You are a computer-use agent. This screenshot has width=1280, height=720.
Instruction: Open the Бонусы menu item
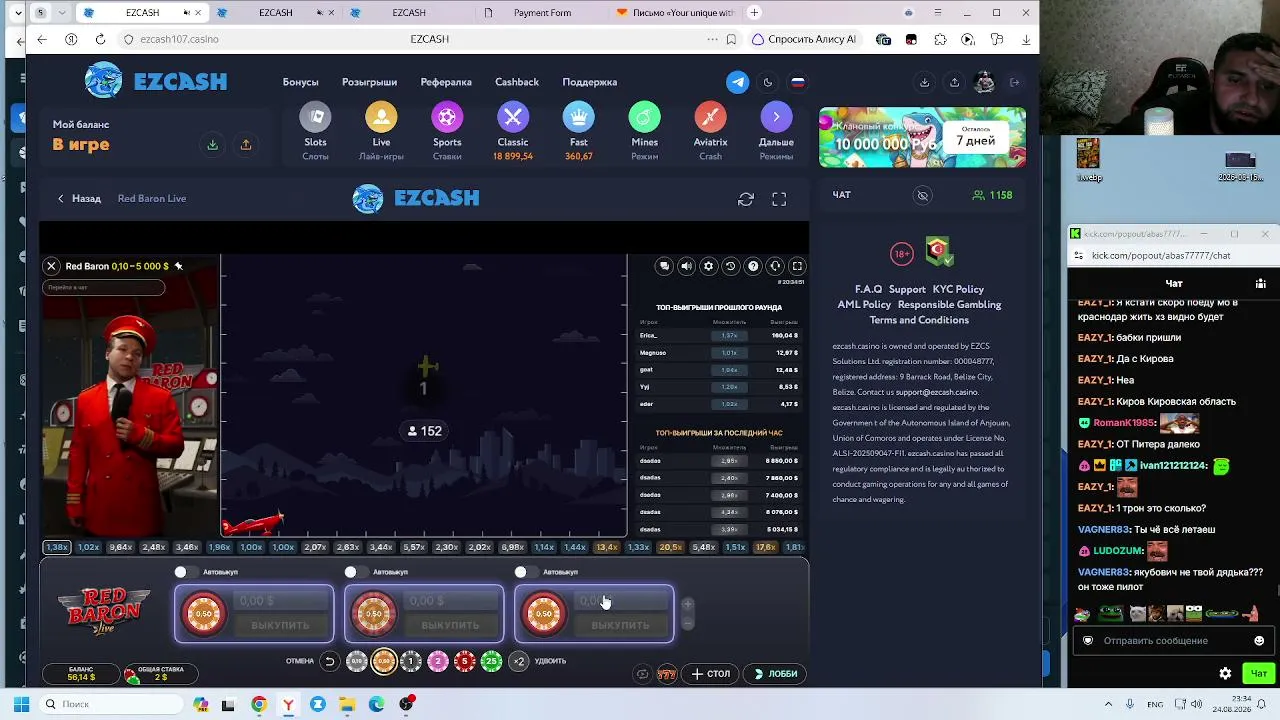pos(300,82)
